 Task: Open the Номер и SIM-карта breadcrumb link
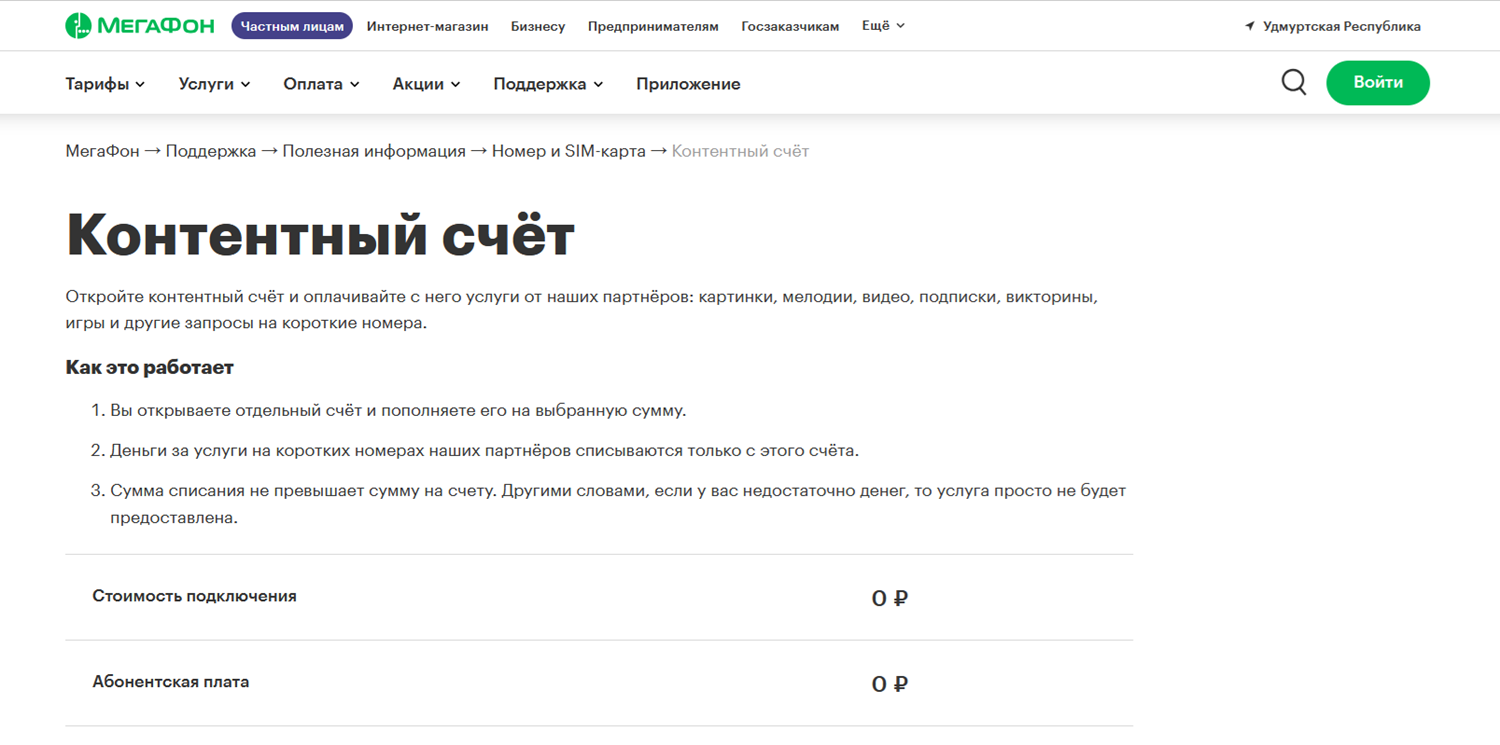(569, 151)
